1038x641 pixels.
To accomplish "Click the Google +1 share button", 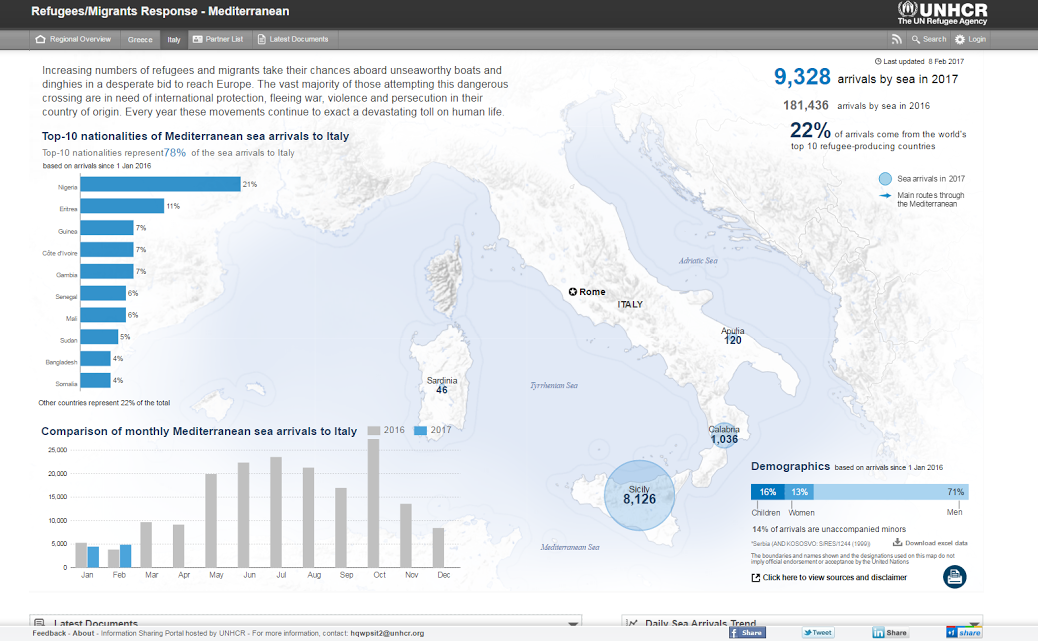I will point(964,632).
